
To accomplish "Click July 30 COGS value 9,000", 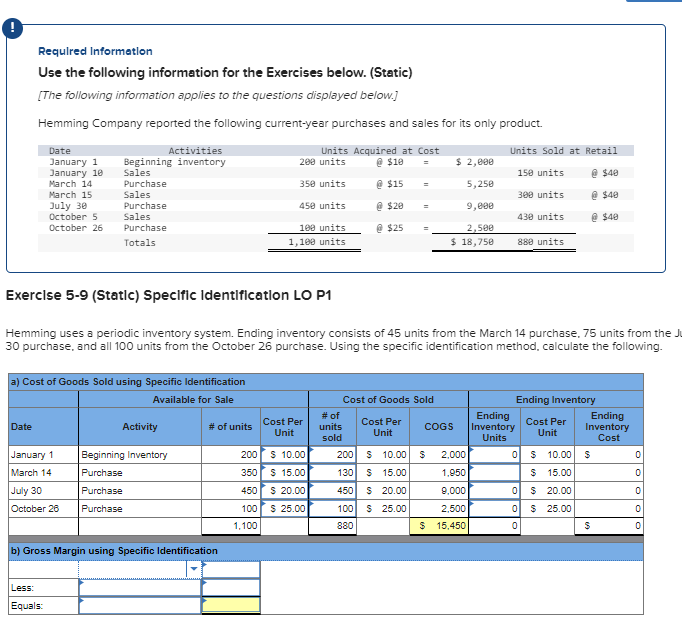I will pyautogui.click(x=439, y=491).
